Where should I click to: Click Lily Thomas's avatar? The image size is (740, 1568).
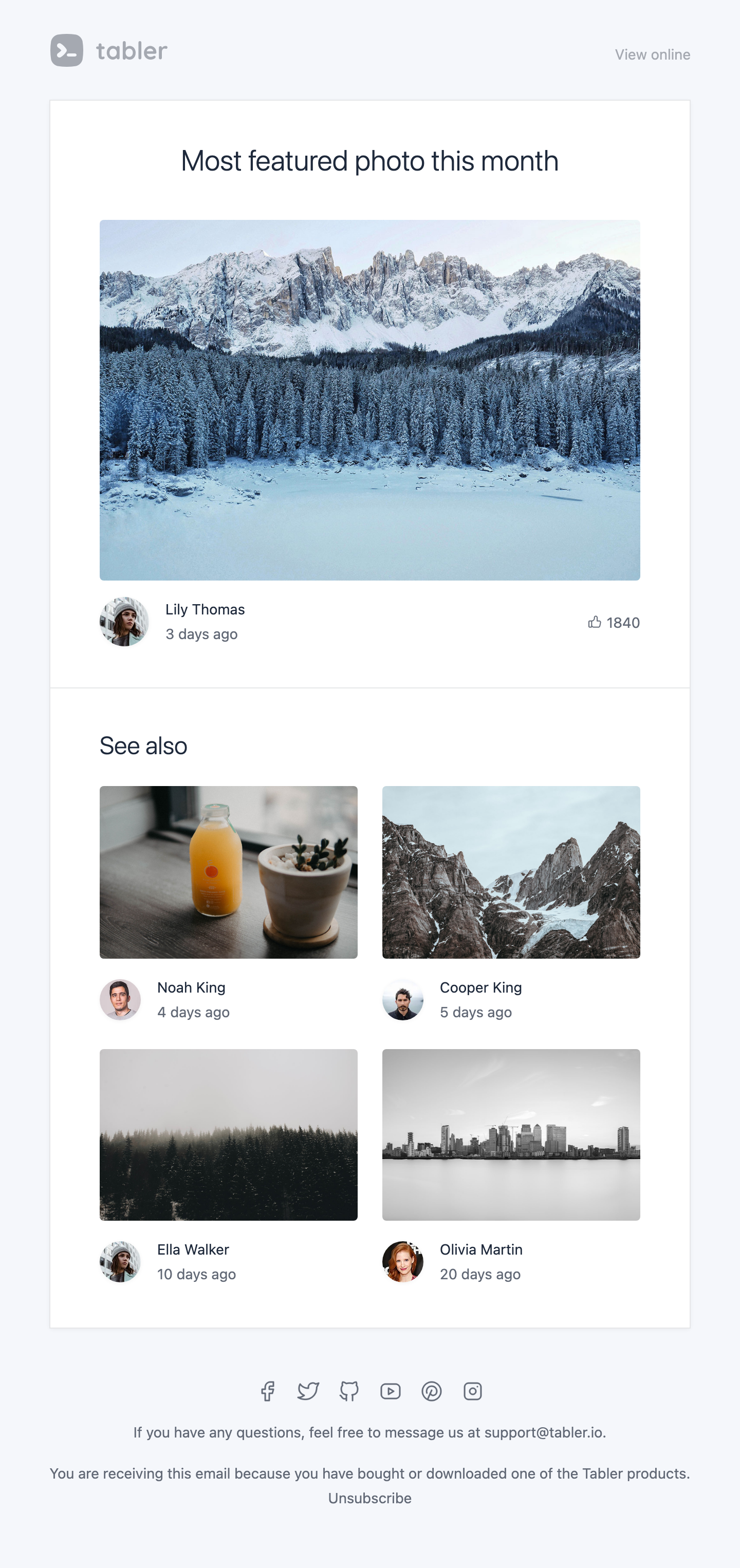pos(124,622)
